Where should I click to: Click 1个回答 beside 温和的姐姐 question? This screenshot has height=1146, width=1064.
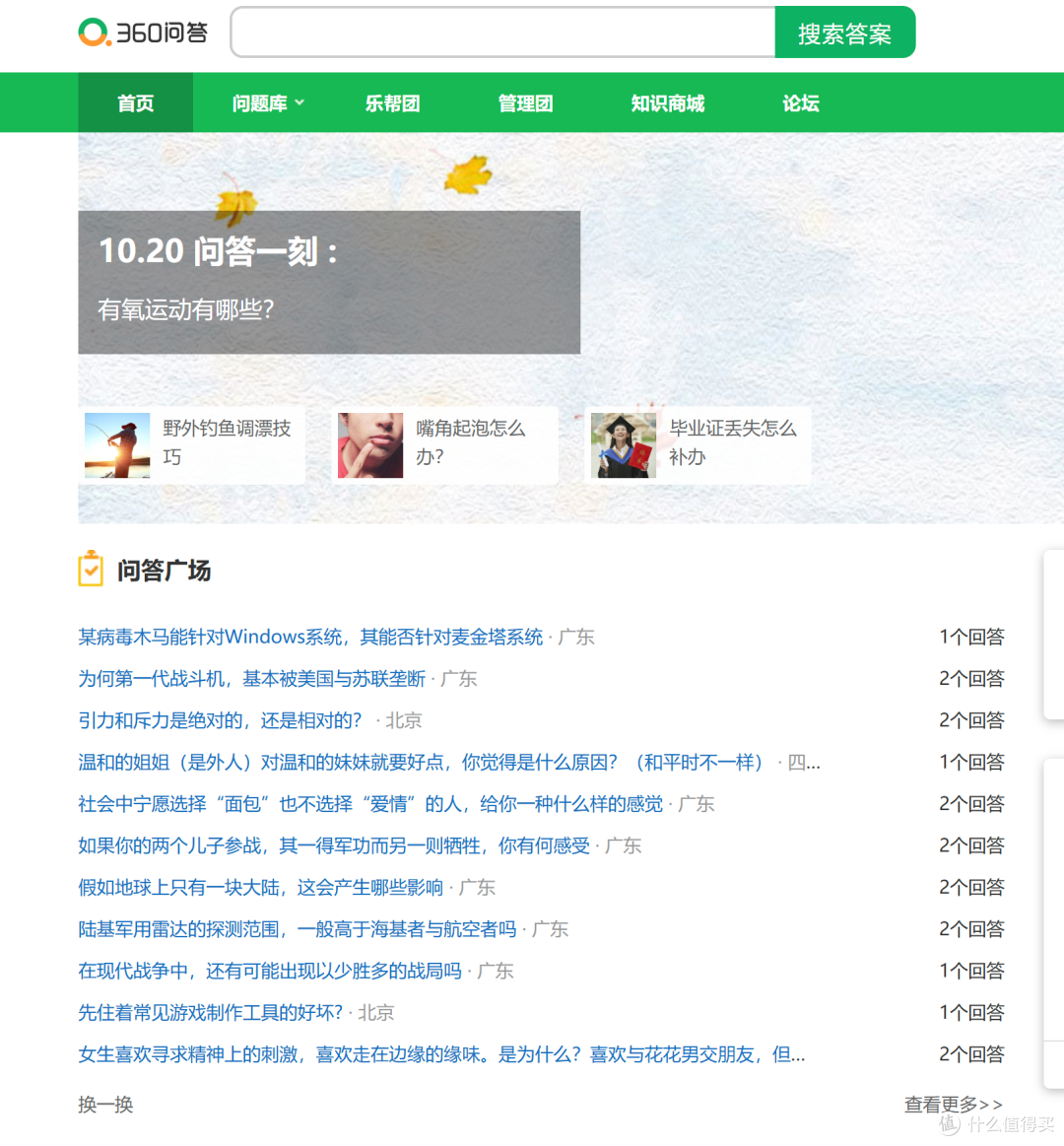pos(971,763)
